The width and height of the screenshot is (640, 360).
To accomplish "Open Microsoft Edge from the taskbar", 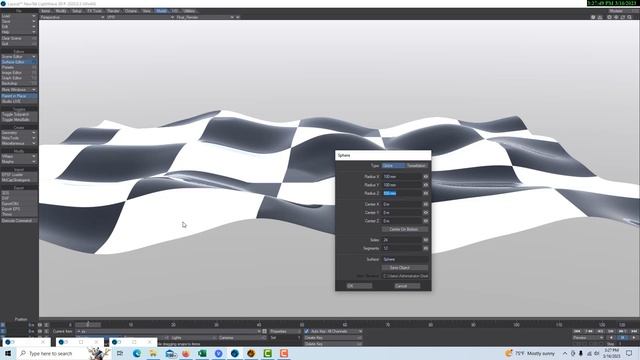I will click(x=136, y=353).
